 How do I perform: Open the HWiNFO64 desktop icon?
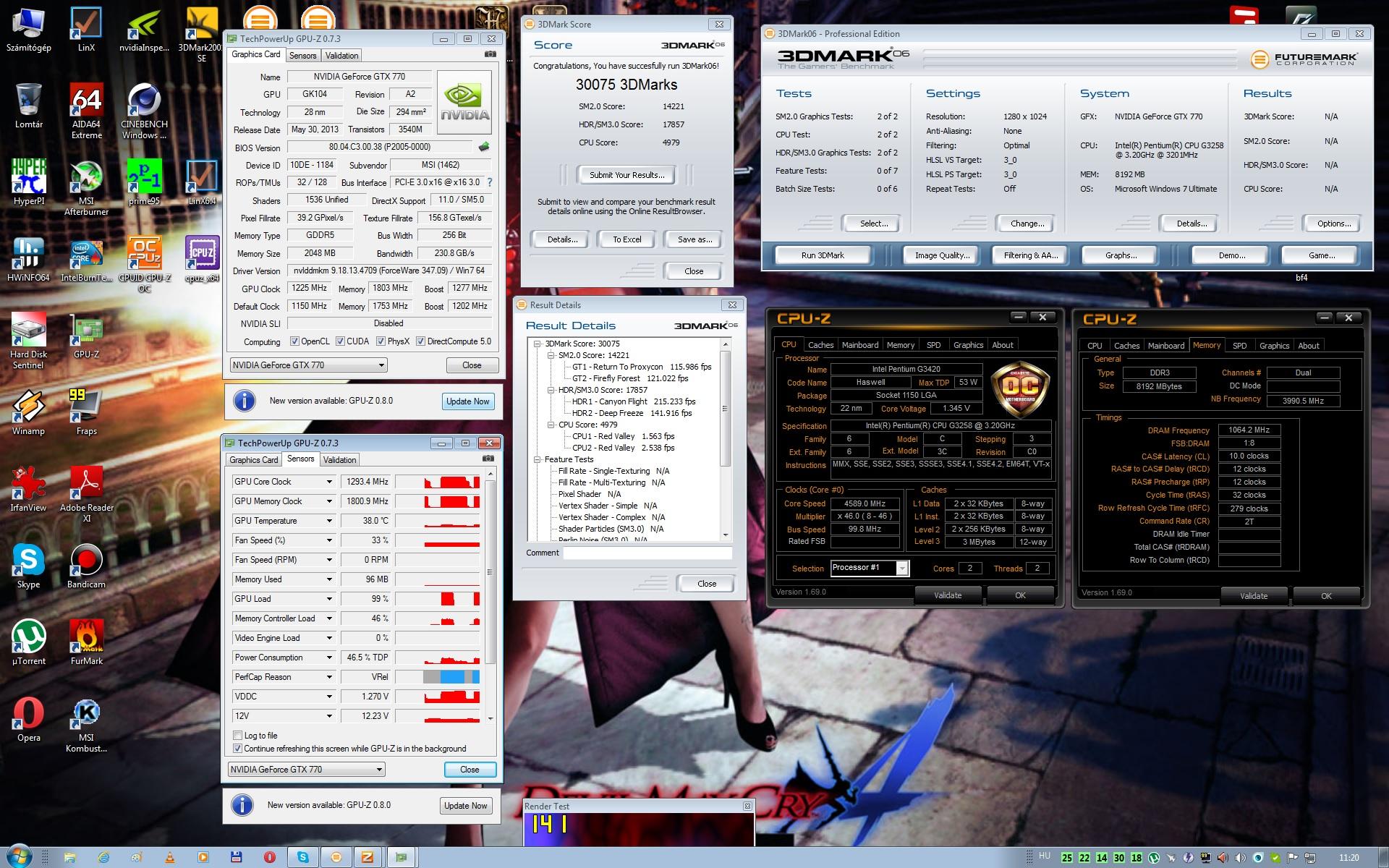pyautogui.click(x=28, y=259)
